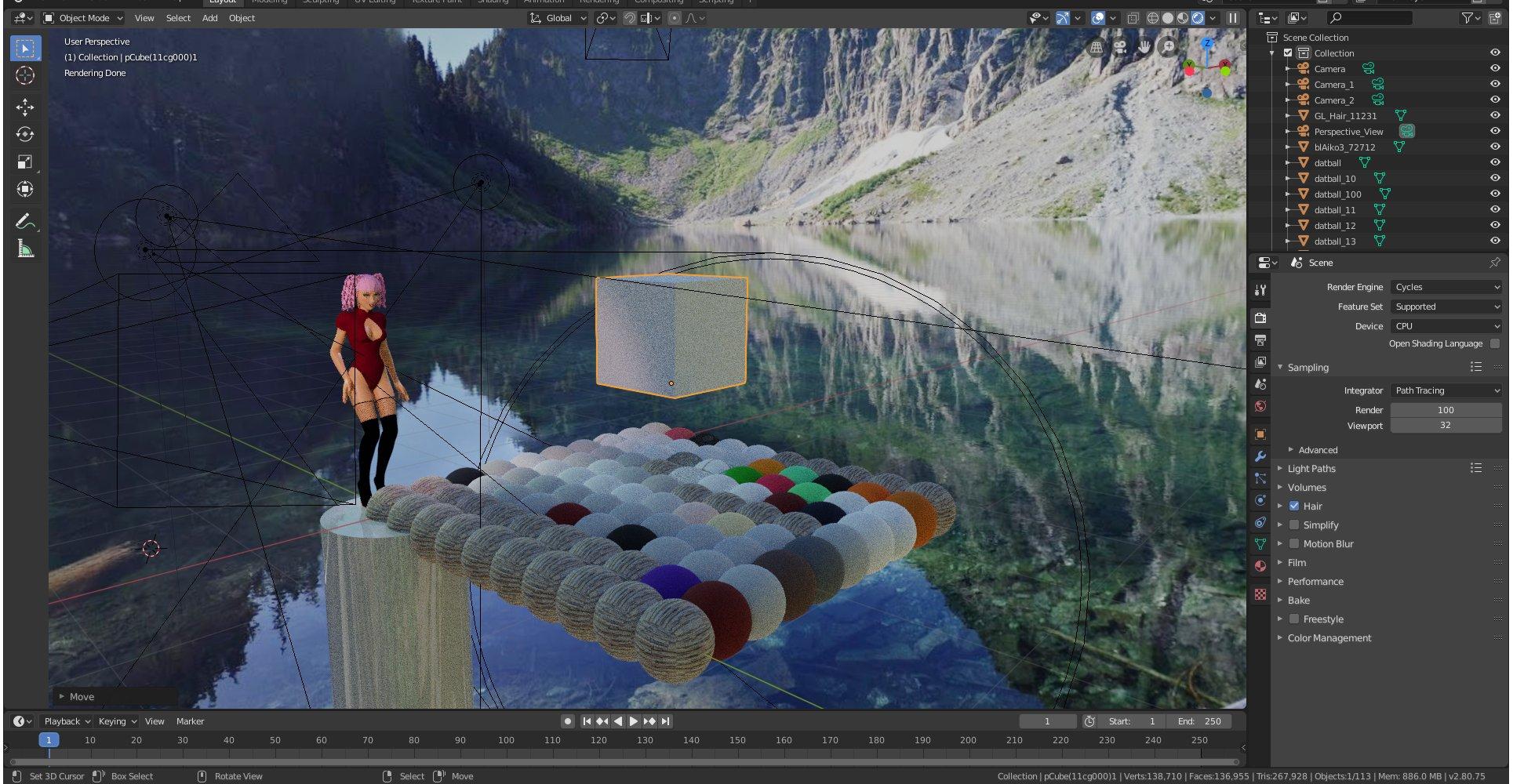
Task: Hide Camera_1 in the outliner
Action: pos(1495,84)
